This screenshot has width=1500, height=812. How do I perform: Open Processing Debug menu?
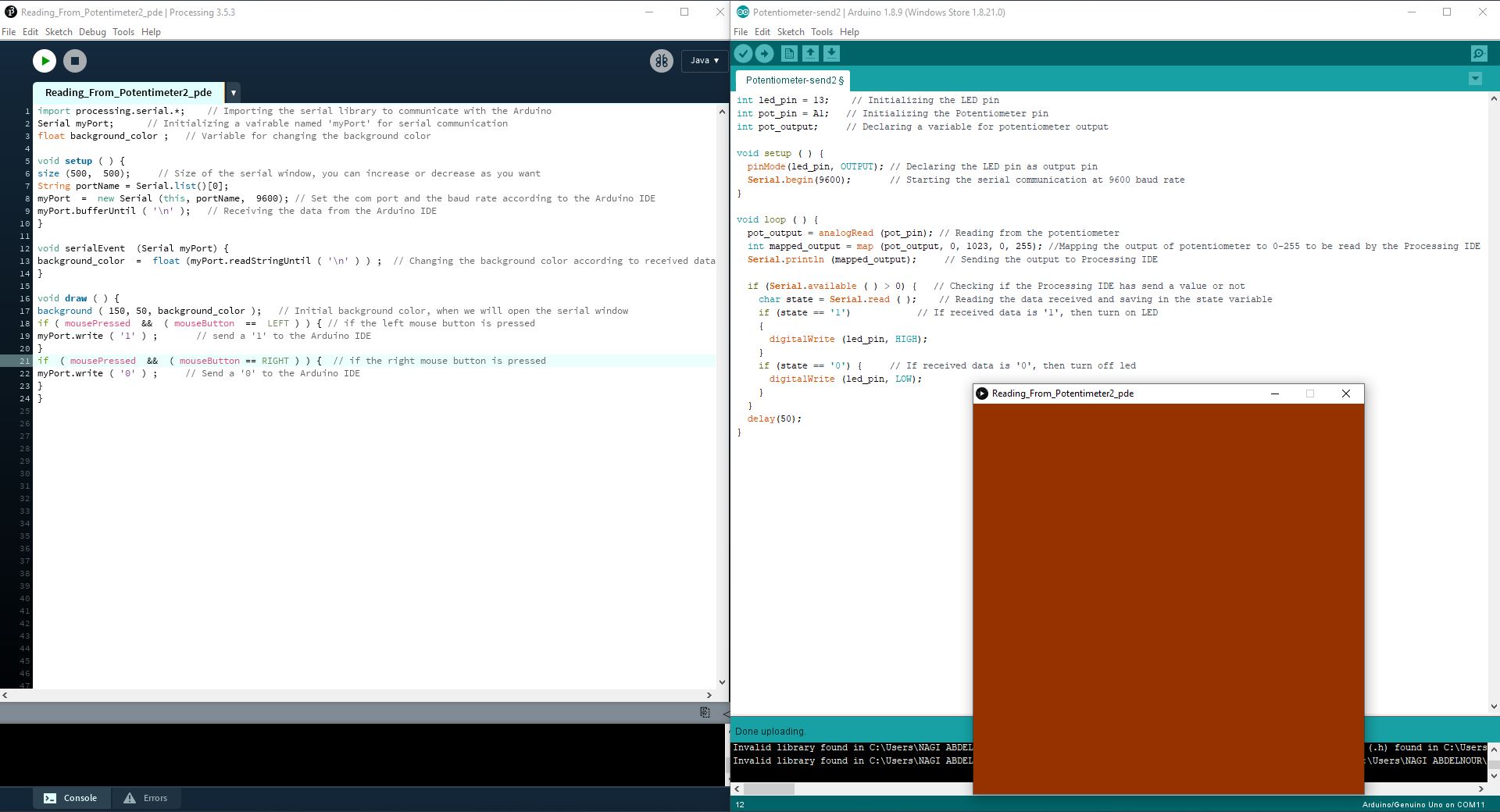[92, 32]
